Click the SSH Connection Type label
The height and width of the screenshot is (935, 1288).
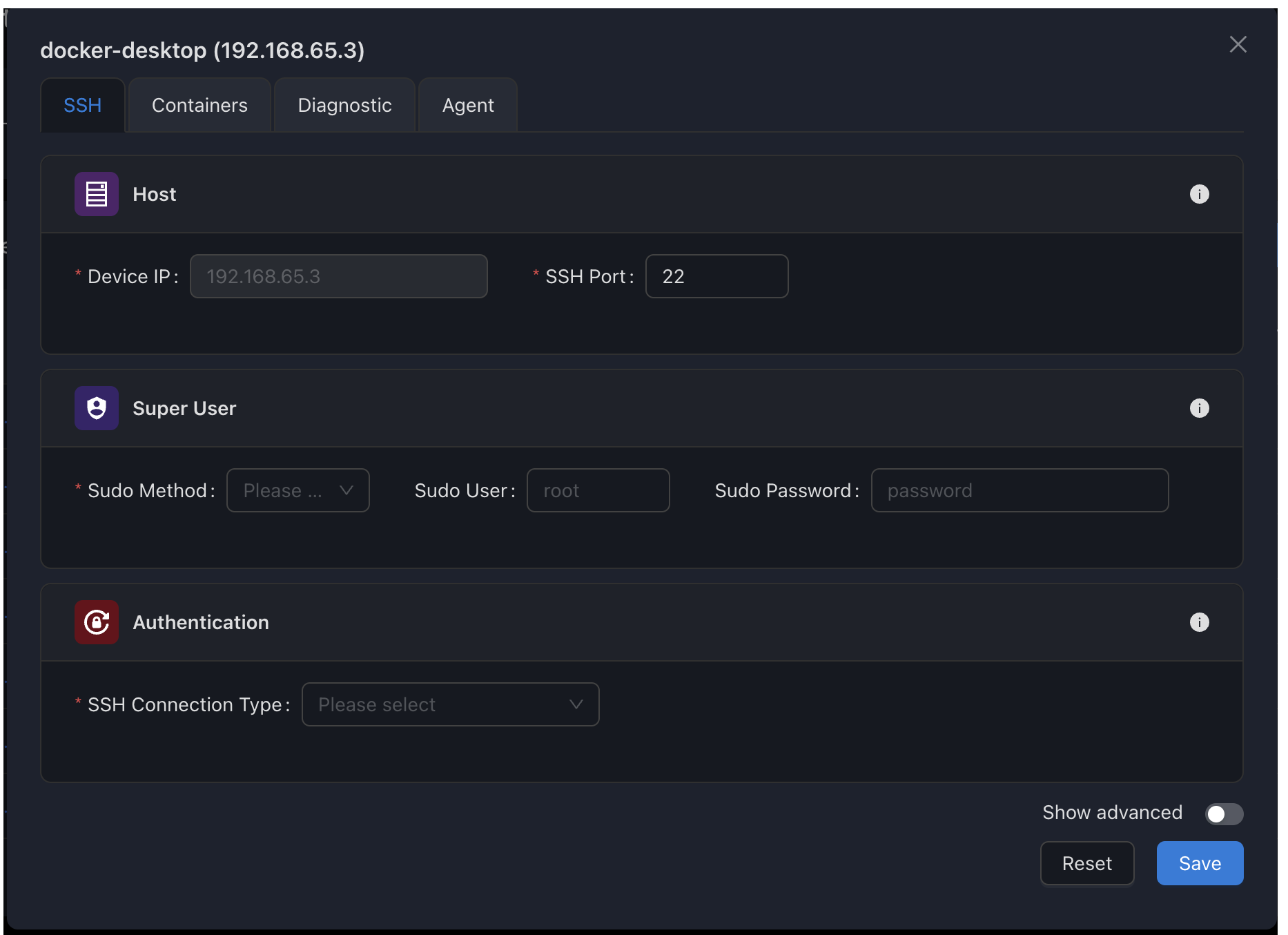[x=188, y=704]
